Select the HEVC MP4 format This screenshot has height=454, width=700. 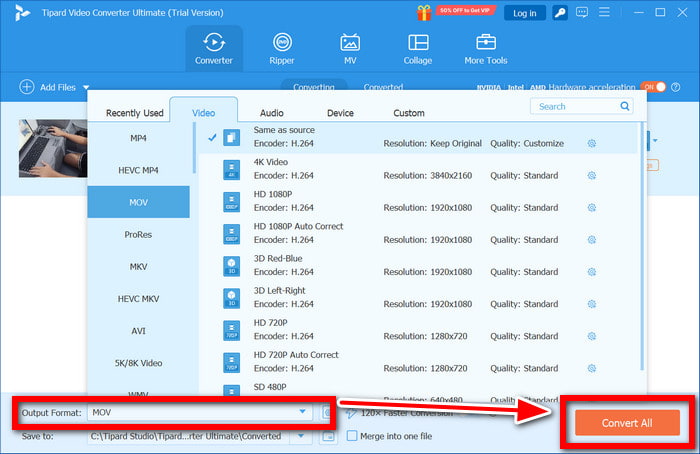(138, 170)
